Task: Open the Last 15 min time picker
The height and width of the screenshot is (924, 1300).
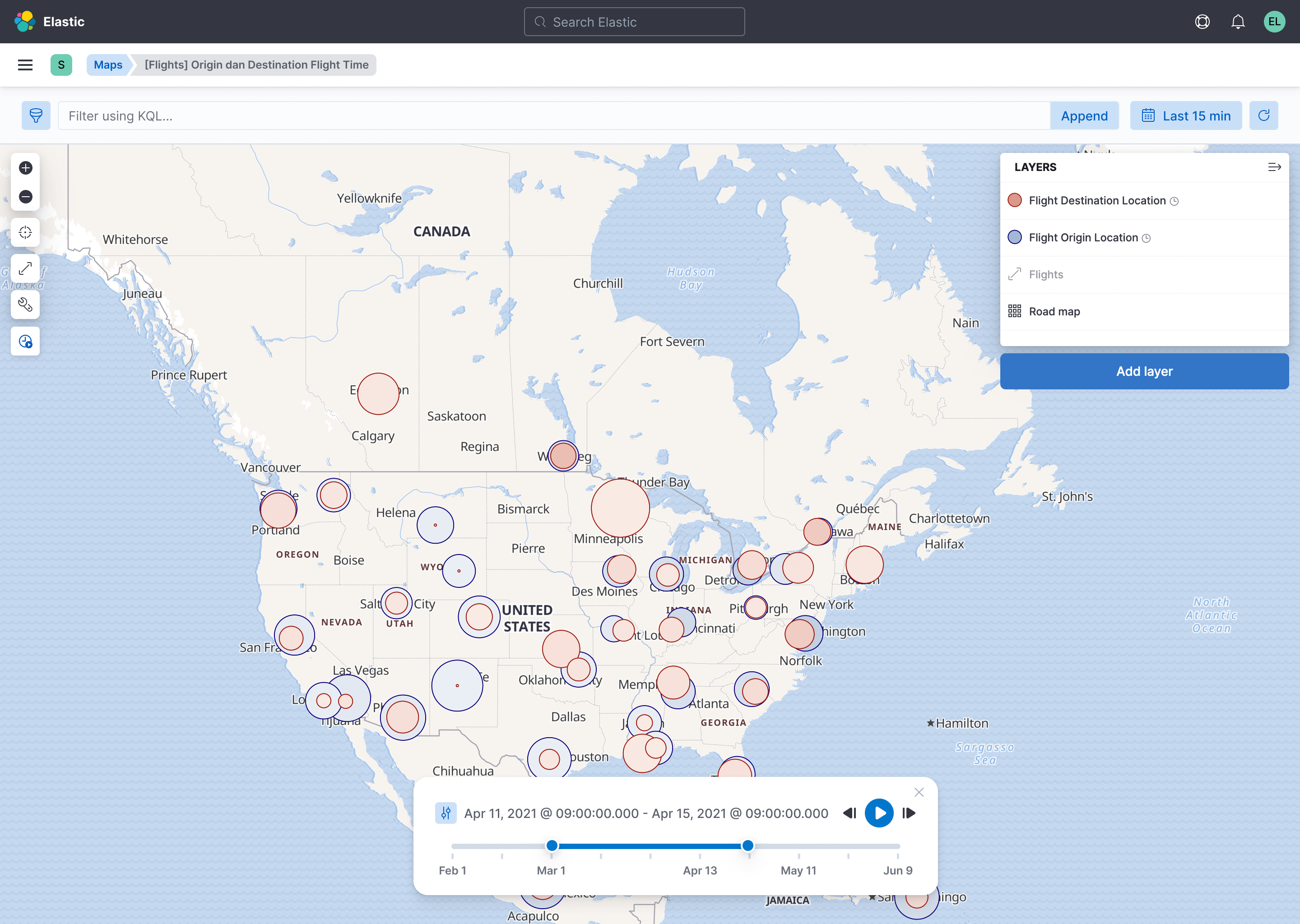Action: click(1186, 116)
